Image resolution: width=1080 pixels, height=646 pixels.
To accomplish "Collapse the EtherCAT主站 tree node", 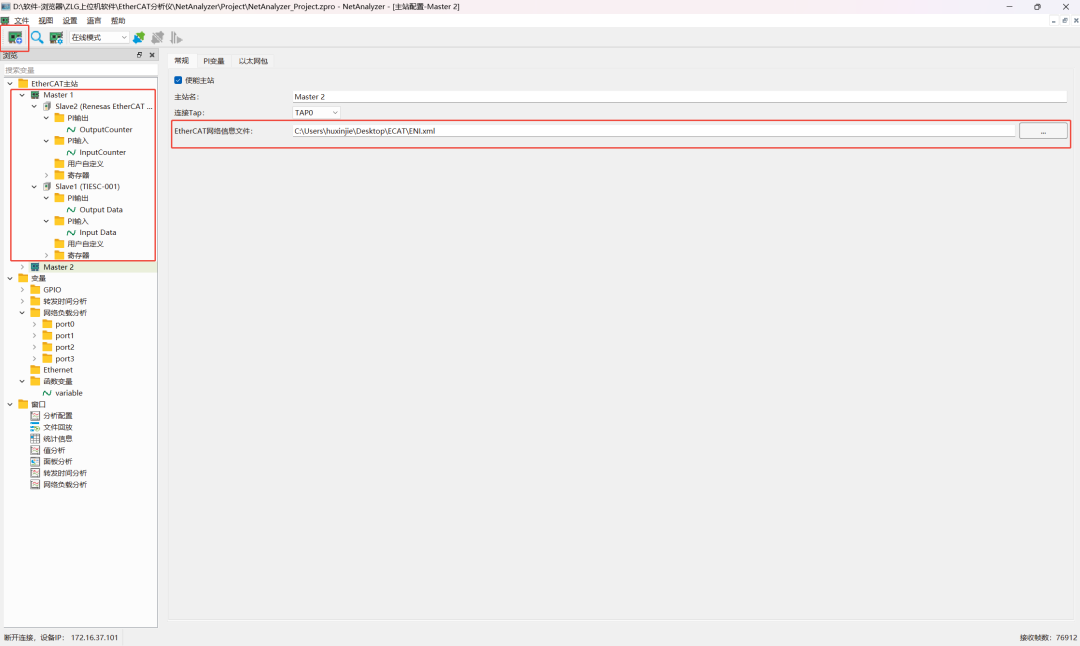I will 10,83.
